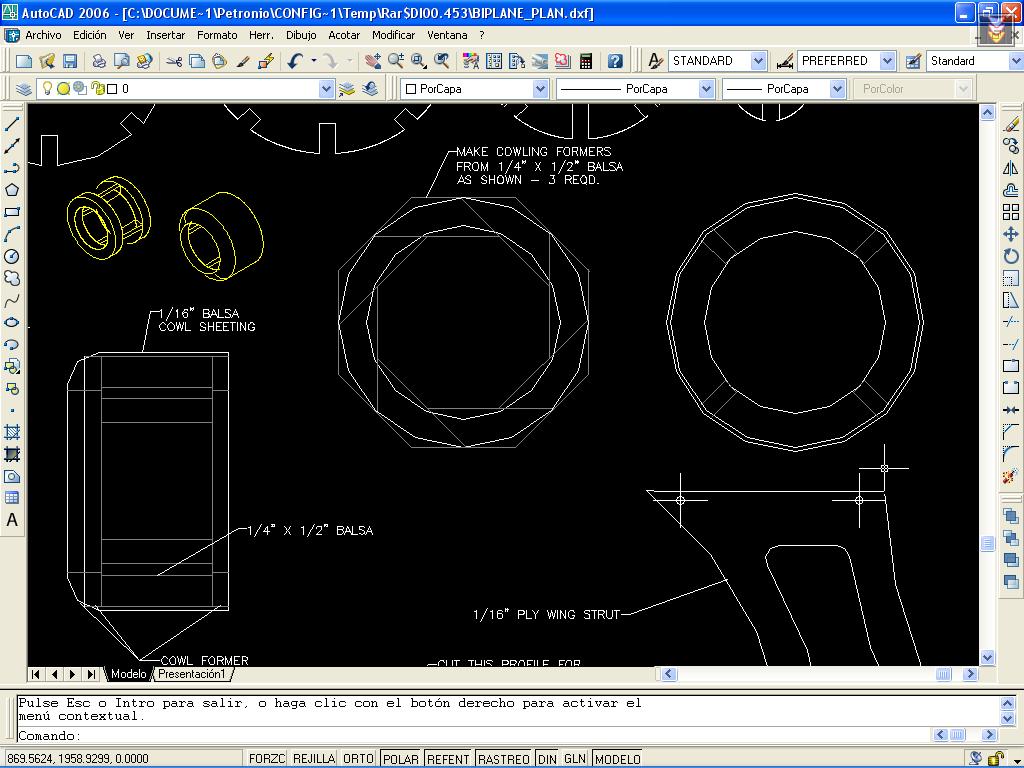
Task: Switch to the Presentación1 tab
Action: [x=192, y=674]
